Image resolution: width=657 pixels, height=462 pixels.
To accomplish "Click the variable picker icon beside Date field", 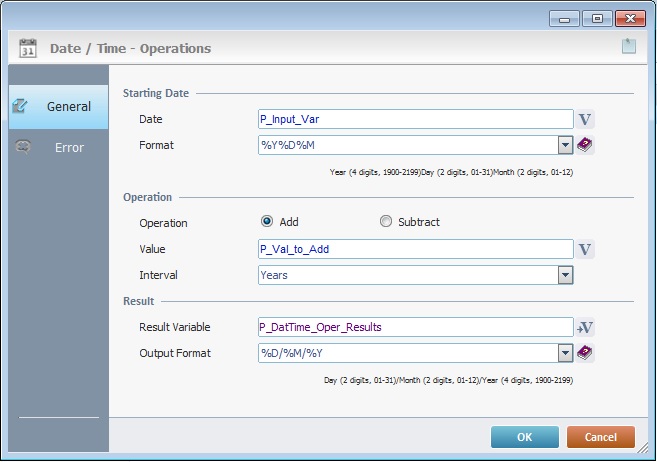I will [x=586, y=119].
